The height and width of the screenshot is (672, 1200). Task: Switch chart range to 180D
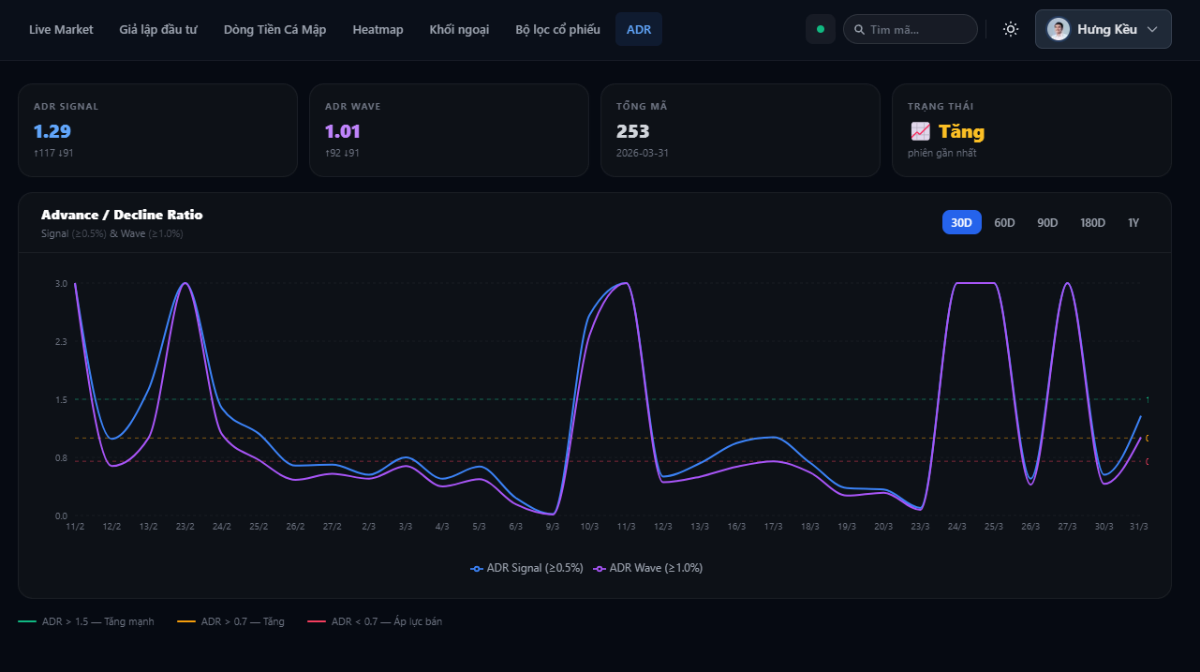[1093, 222]
